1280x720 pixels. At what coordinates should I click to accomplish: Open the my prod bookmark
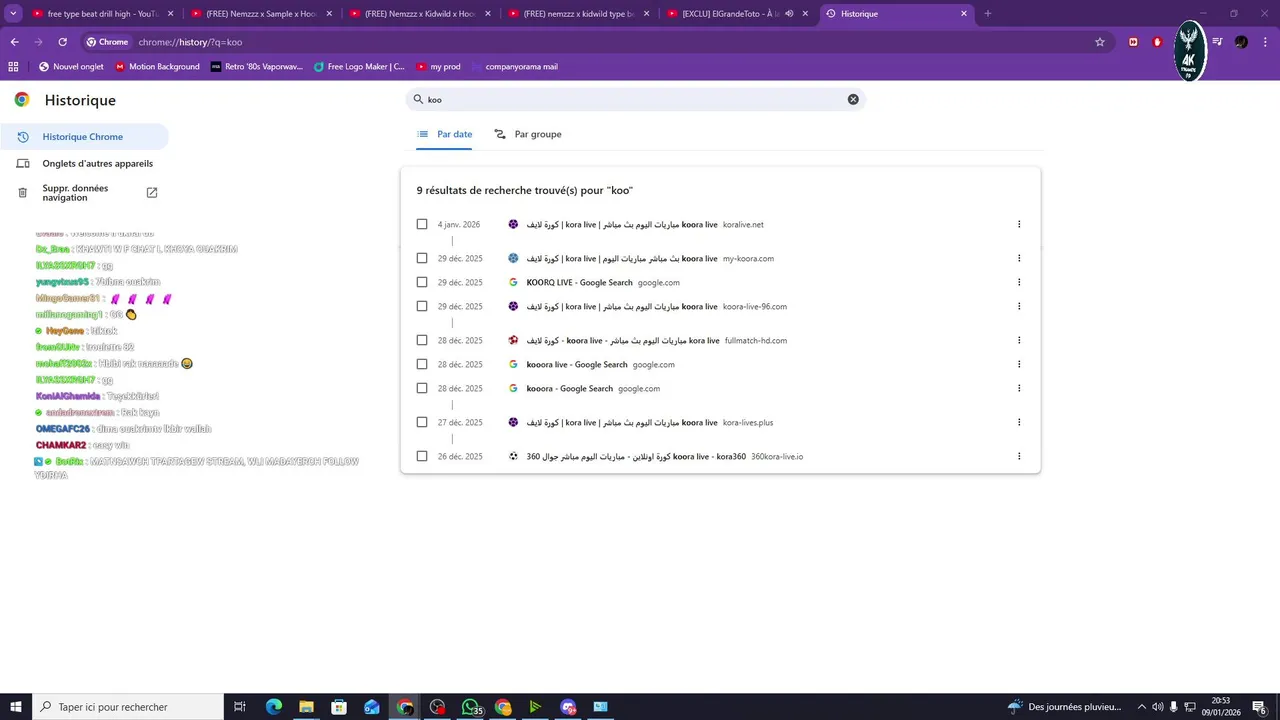coord(438,67)
